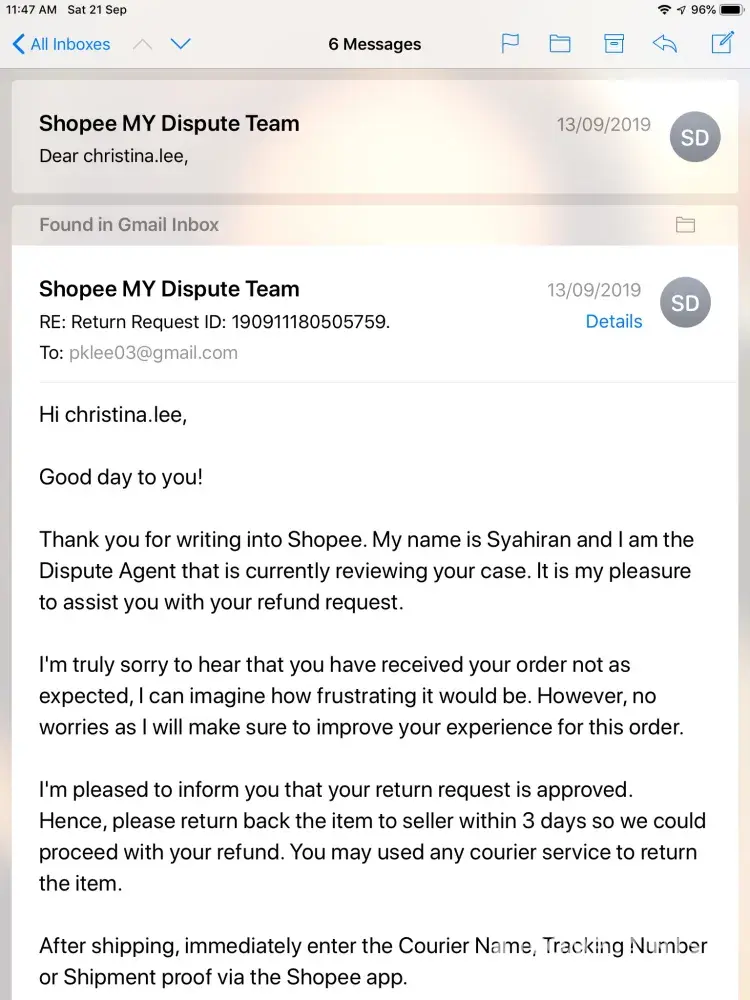The height and width of the screenshot is (1000, 750).
Task: Tap the Wi-Fi icon in status bar
Action: [664, 9]
